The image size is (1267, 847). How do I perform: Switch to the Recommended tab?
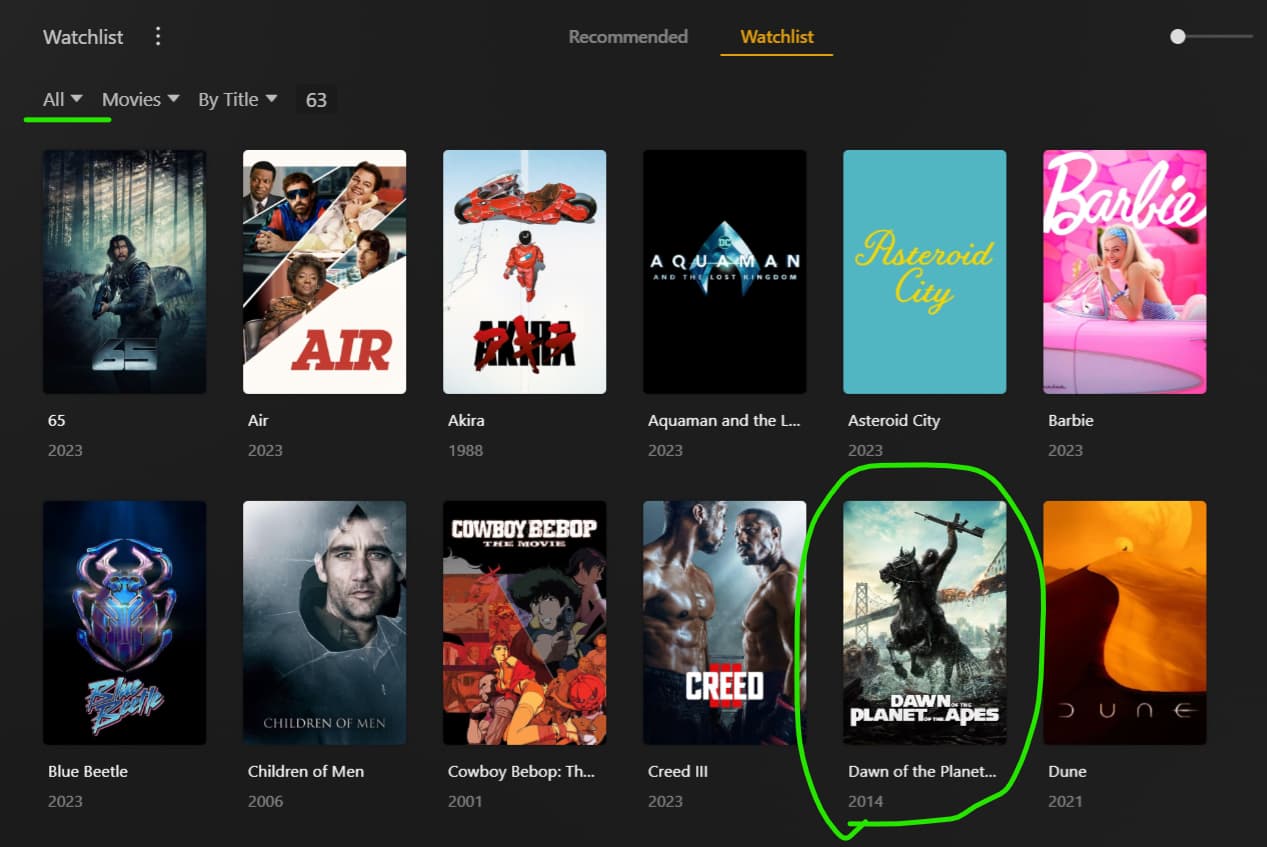click(x=628, y=37)
